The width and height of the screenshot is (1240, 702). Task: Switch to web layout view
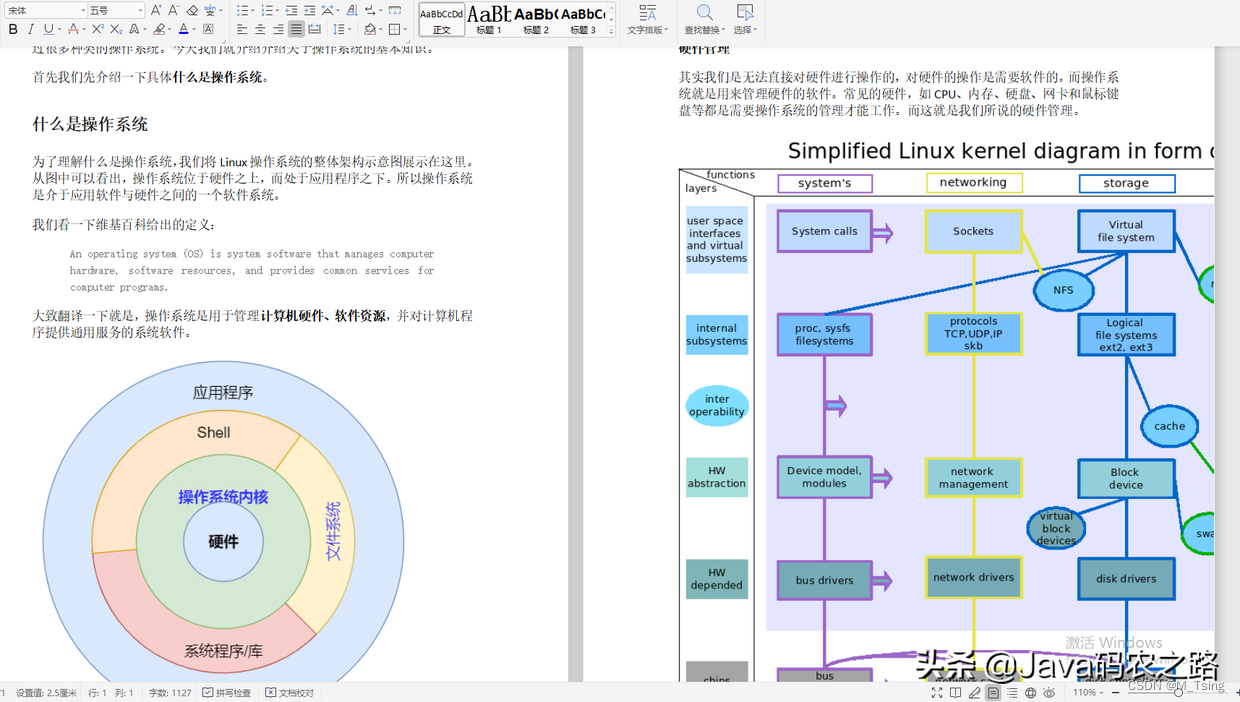click(1030, 692)
